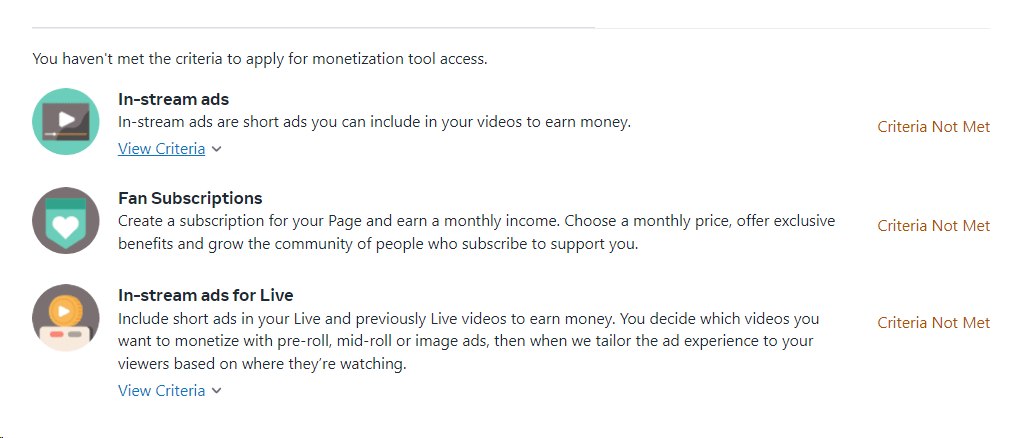Image resolution: width=1026 pixels, height=438 pixels.
Task: Click Criteria Not Met for In-stream ads for Live
Action: pyautogui.click(x=933, y=323)
